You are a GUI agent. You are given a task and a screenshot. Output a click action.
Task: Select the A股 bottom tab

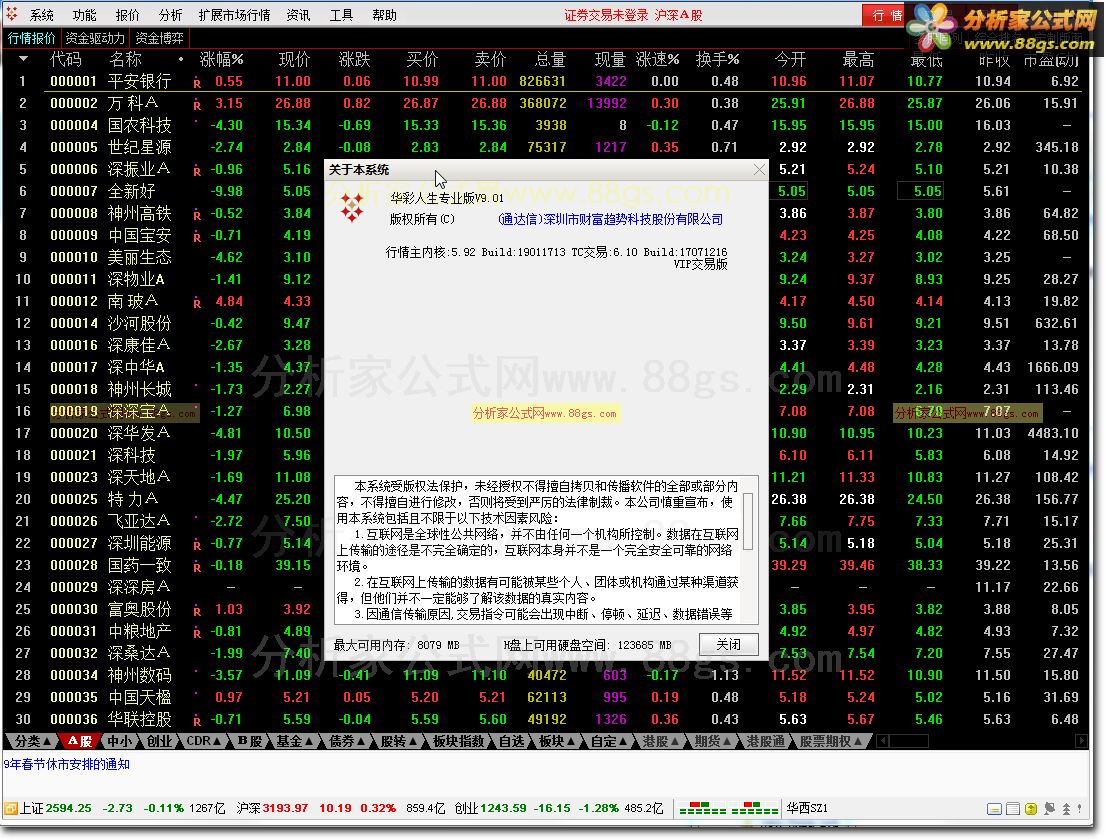click(x=79, y=741)
